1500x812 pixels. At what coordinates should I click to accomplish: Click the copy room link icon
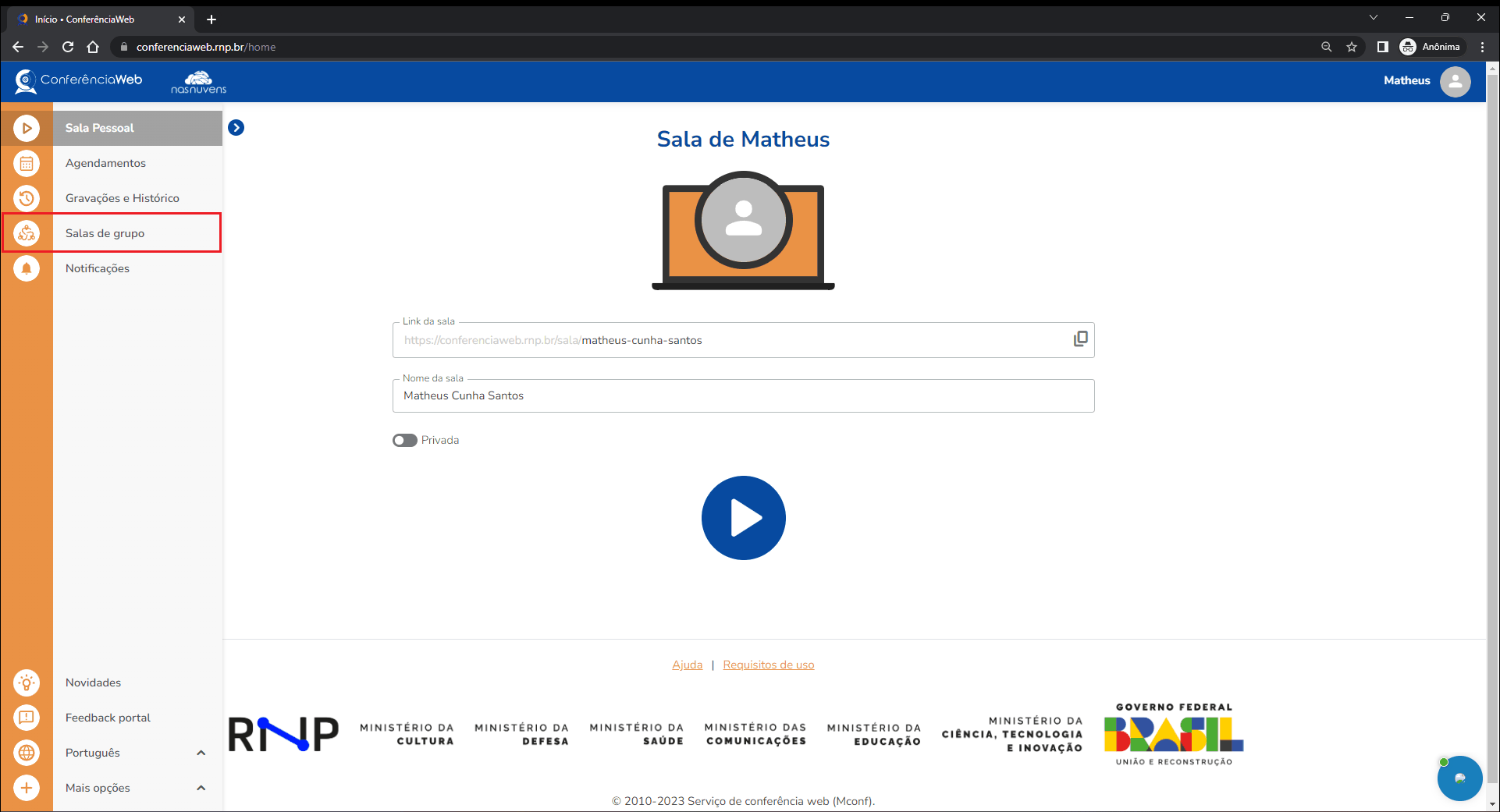(1080, 339)
